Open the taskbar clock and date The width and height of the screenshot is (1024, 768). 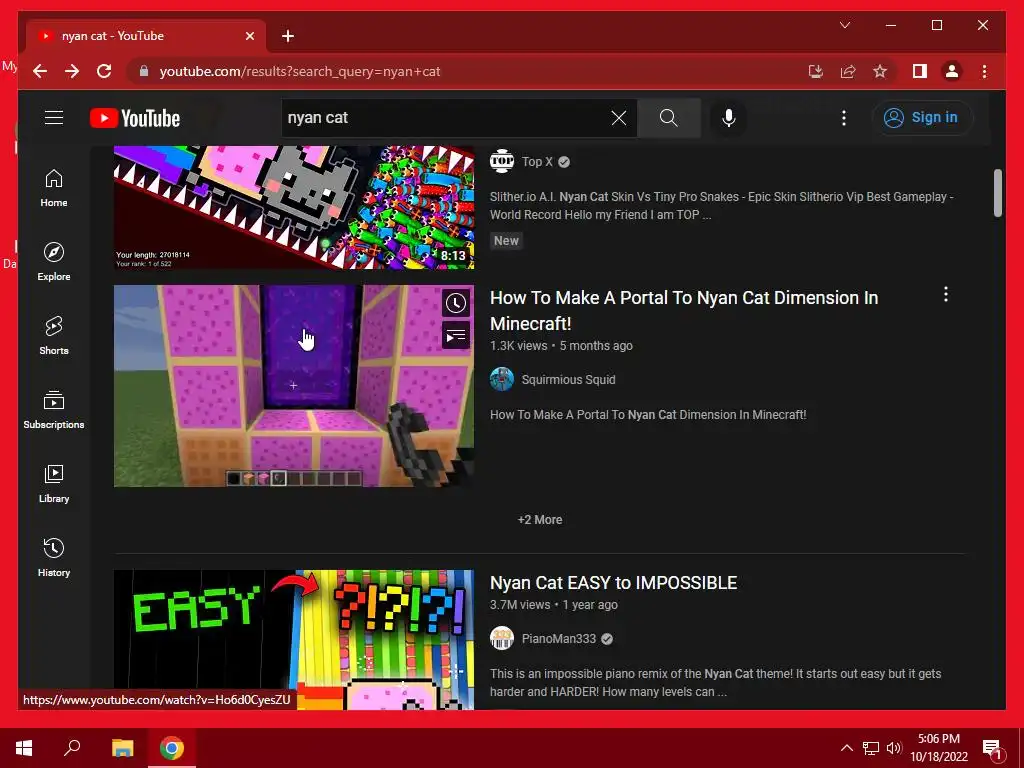click(939, 748)
